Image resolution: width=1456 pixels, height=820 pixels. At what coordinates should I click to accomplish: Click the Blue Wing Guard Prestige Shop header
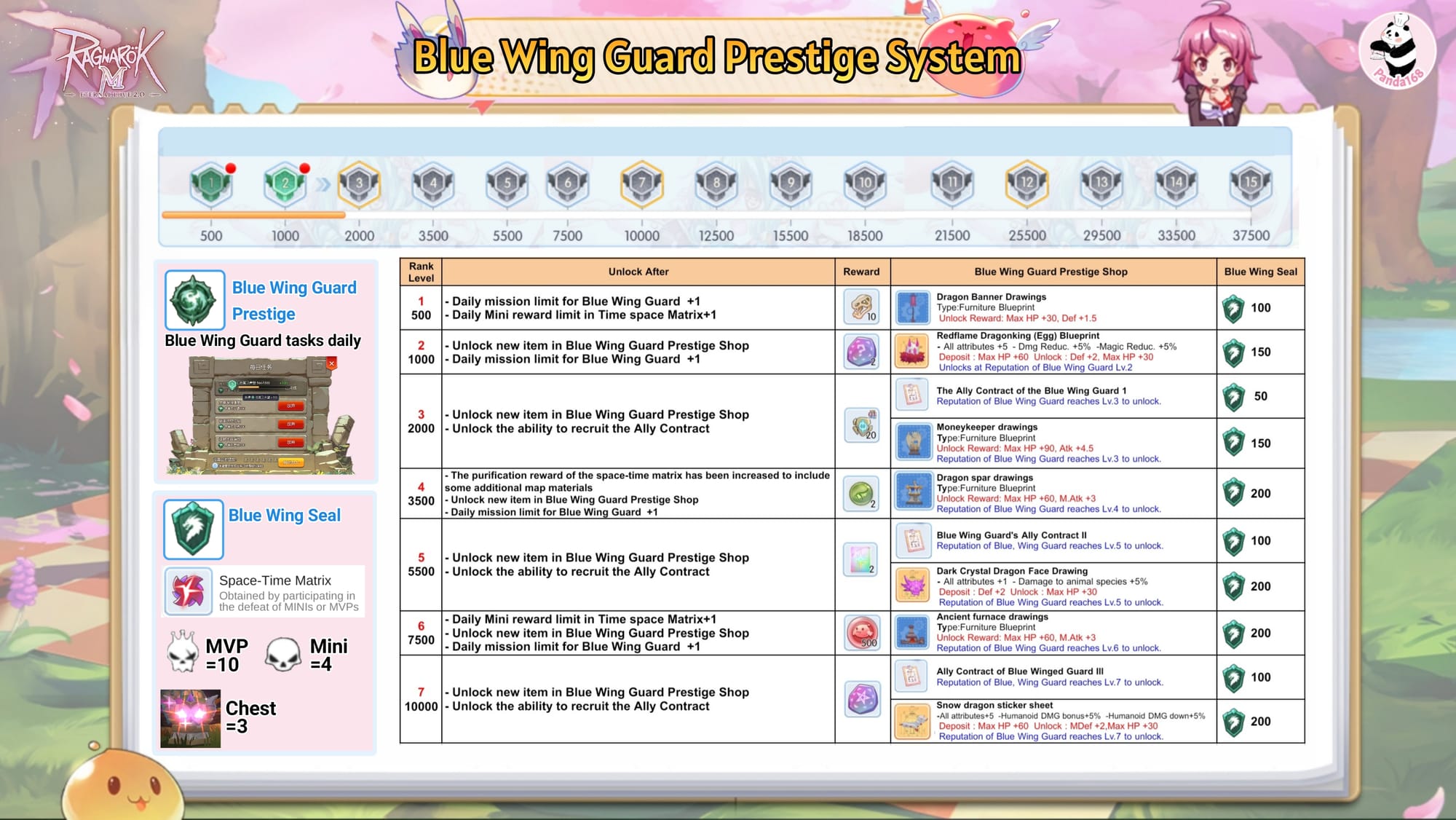coord(1051,272)
